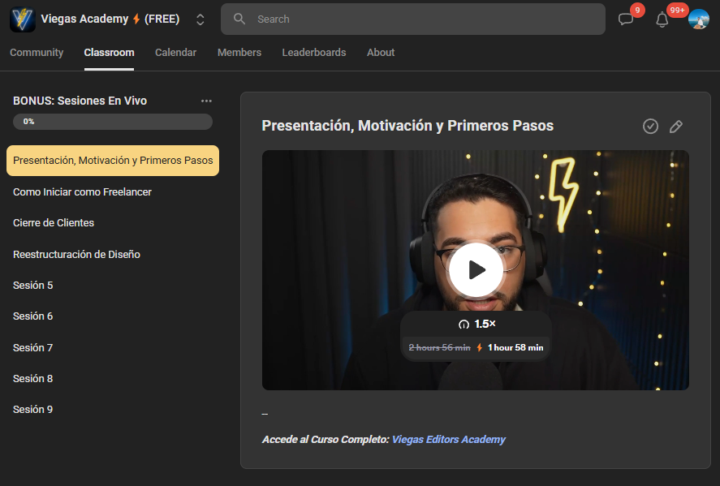The height and width of the screenshot is (486, 720).
Task: Select the Sesión 5 lesson
Action: pos(33,285)
